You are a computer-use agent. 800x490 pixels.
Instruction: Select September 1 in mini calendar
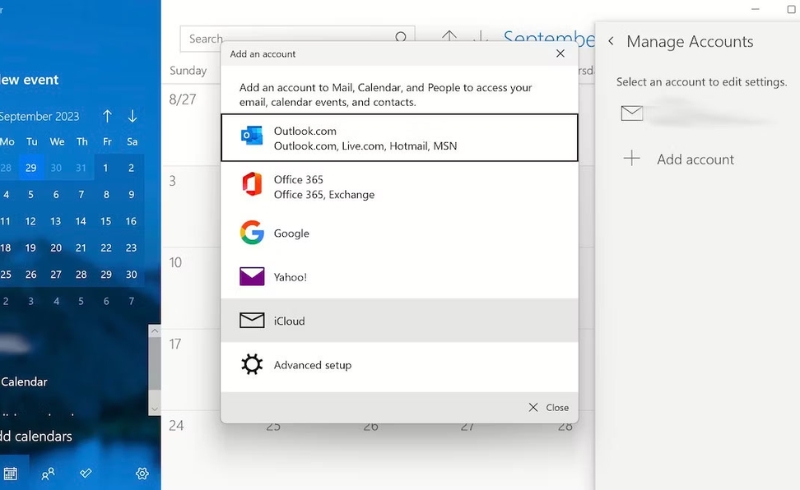(x=106, y=167)
